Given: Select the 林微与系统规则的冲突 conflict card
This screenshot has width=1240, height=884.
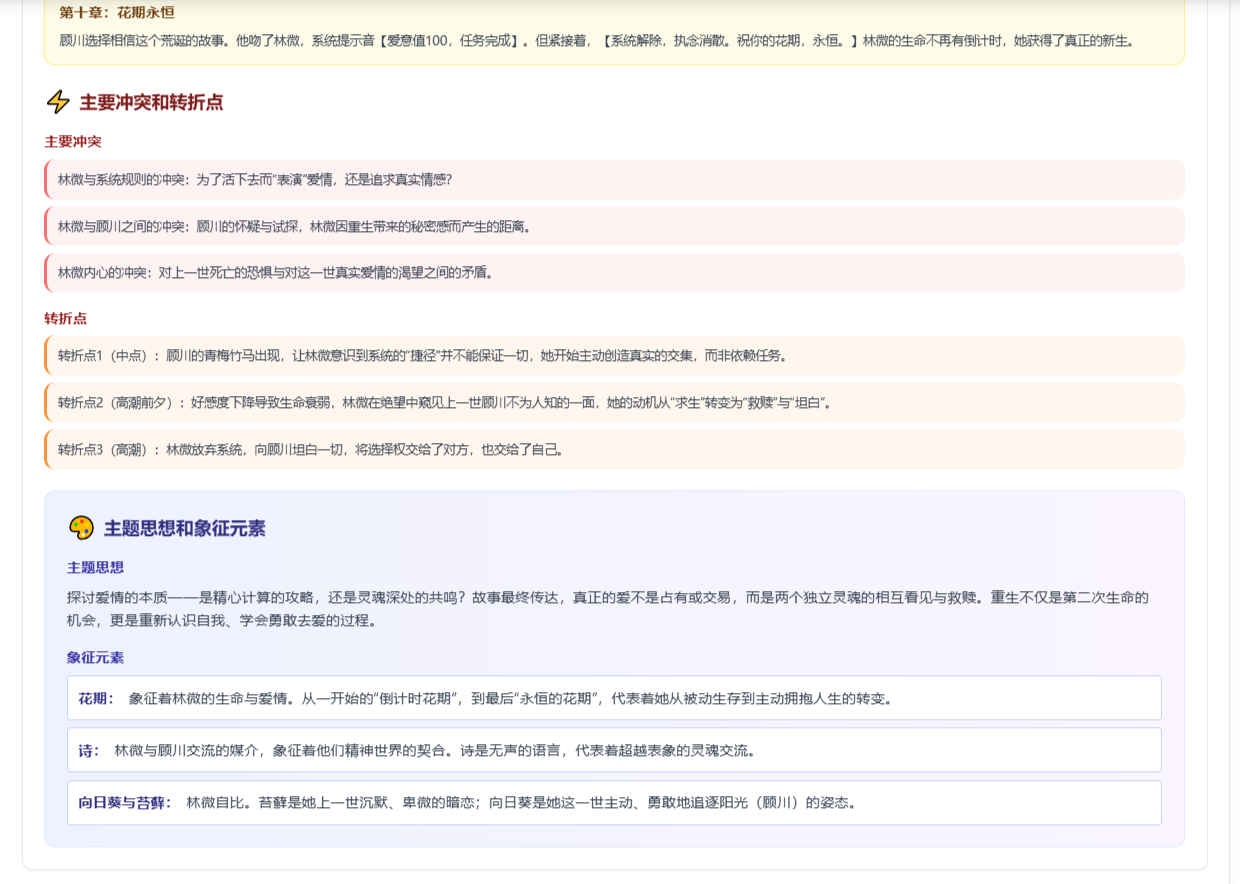Looking at the screenshot, I should click(x=614, y=179).
